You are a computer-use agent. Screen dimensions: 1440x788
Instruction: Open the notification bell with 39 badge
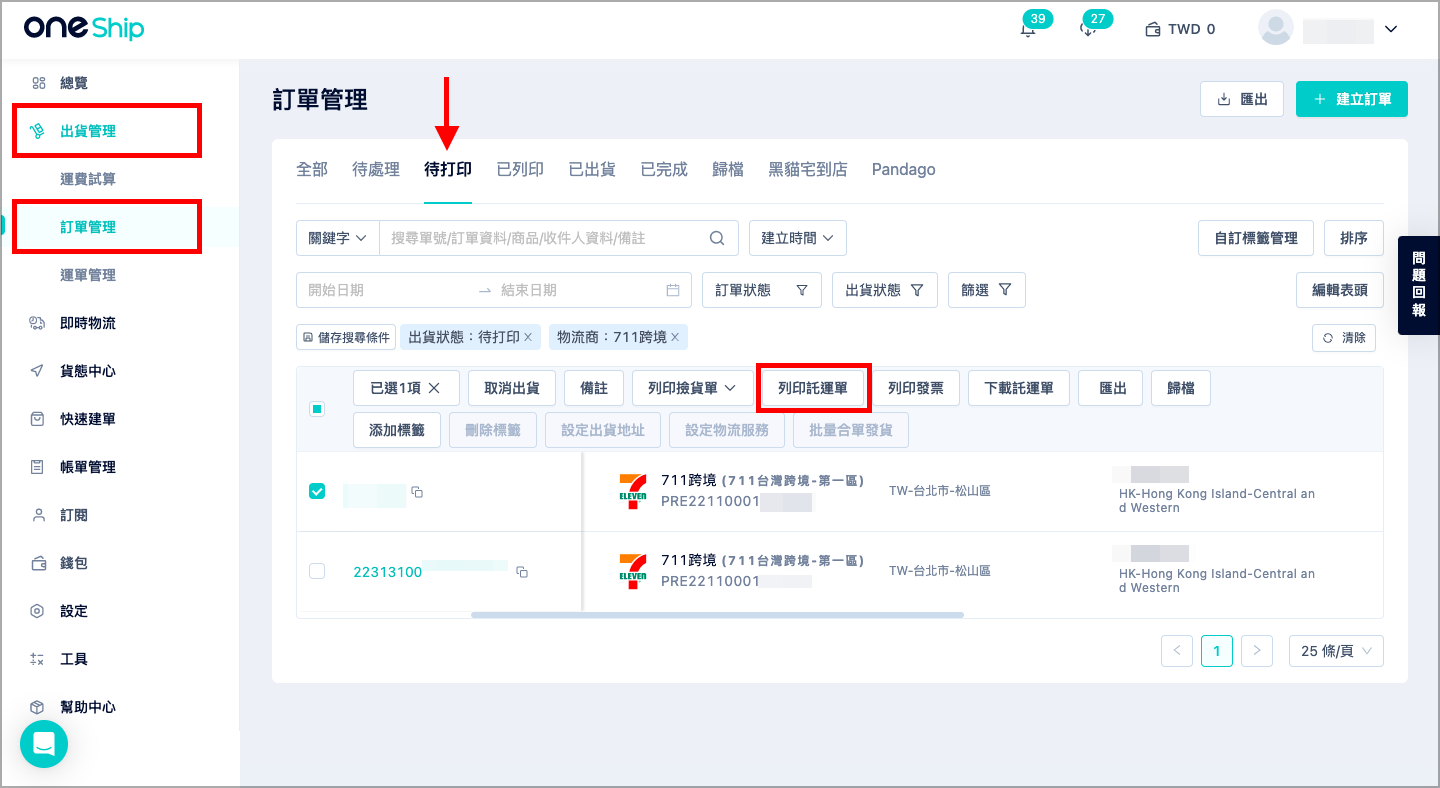click(x=1027, y=29)
